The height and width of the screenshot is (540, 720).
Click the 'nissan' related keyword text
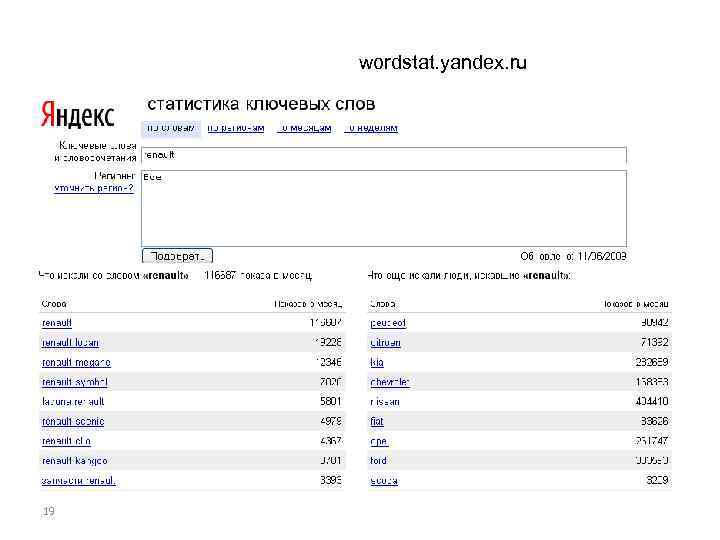click(x=385, y=402)
